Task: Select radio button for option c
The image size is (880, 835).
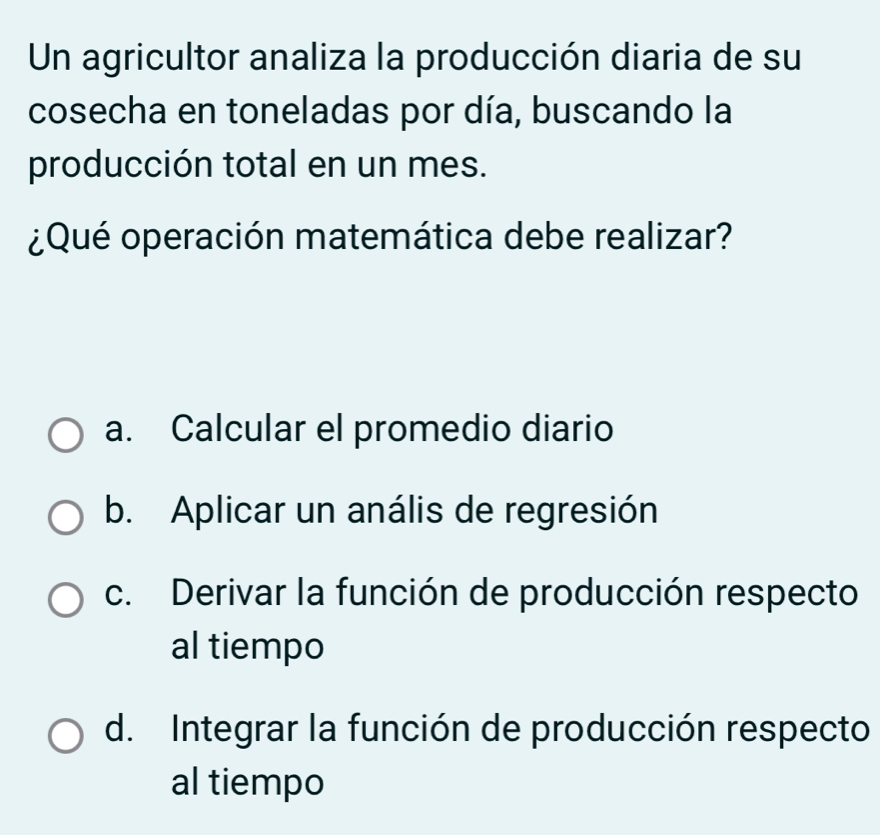Action: 65,600
